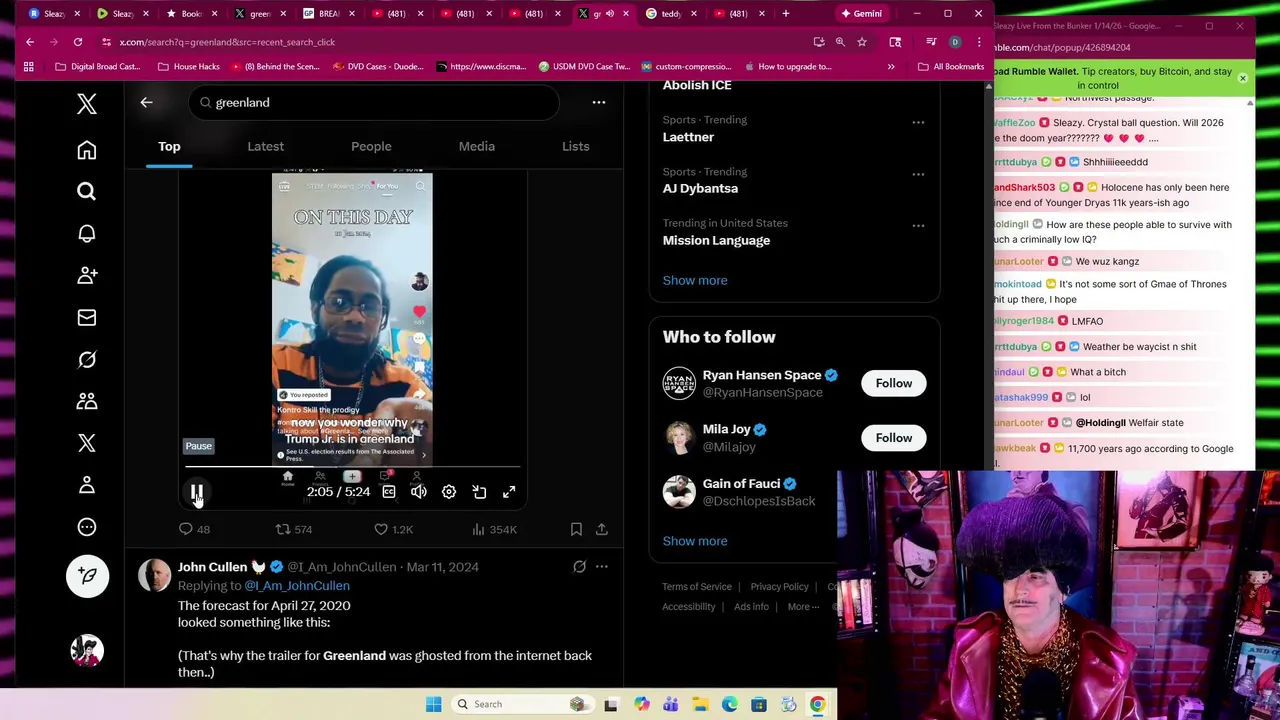The image size is (1280, 720).
Task: Seek on the video progress bar
Action: point(352,467)
